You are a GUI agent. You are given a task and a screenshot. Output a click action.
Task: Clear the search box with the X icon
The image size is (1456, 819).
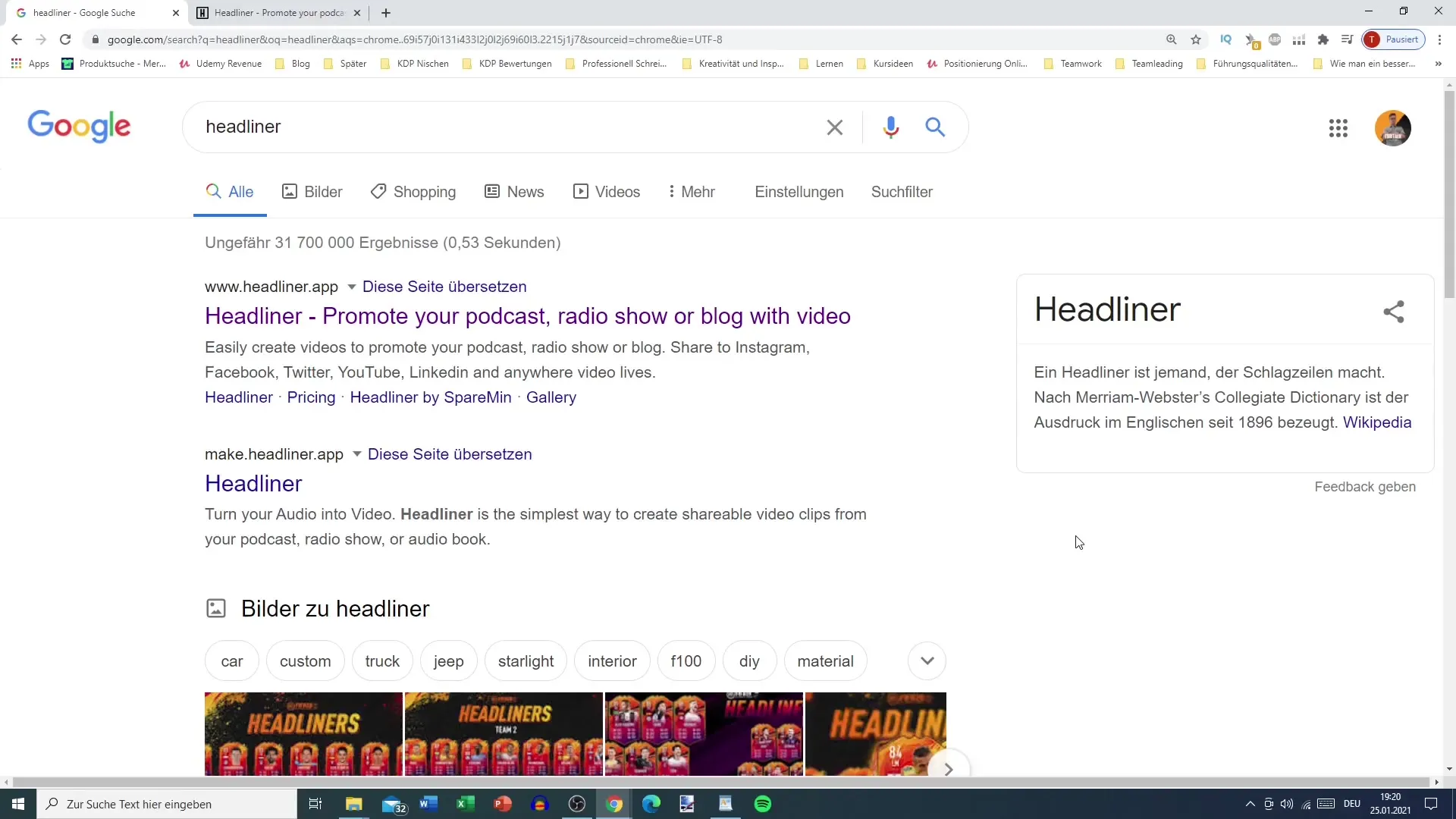pyautogui.click(x=834, y=127)
